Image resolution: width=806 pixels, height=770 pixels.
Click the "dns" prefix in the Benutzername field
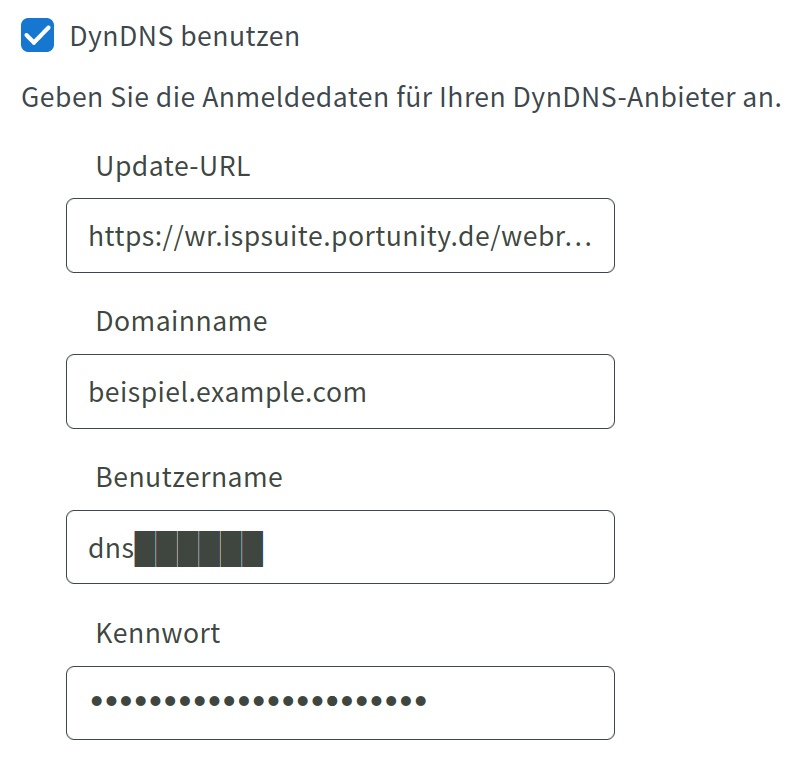click(110, 548)
